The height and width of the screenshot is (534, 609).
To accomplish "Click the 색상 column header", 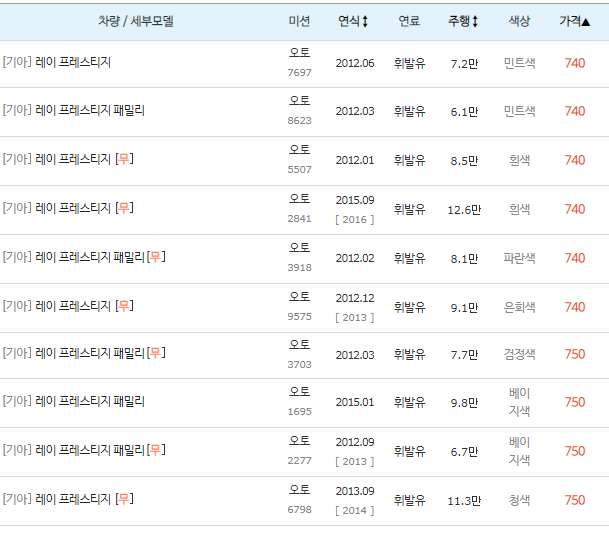I will pos(519,21).
